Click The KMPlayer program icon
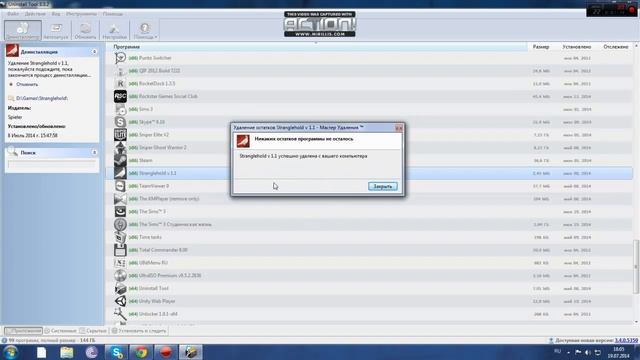The height and width of the screenshot is (360, 640). point(120,199)
